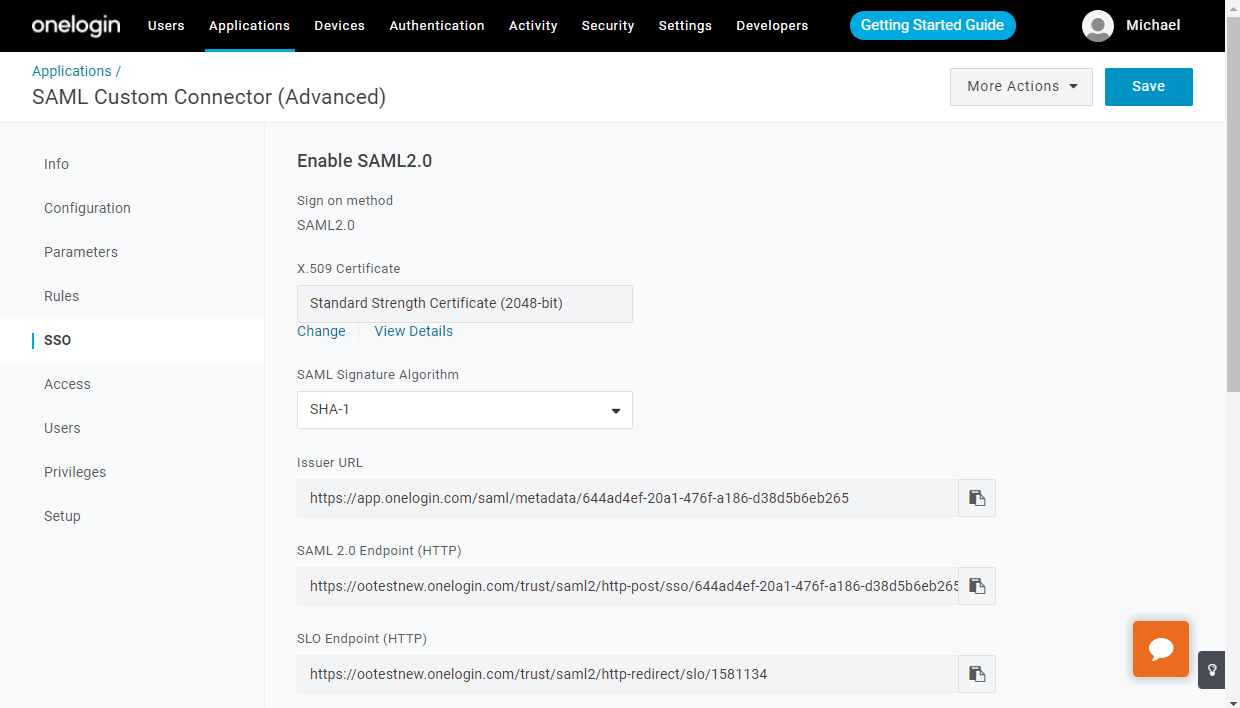Switch to the Configuration section

click(x=87, y=208)
